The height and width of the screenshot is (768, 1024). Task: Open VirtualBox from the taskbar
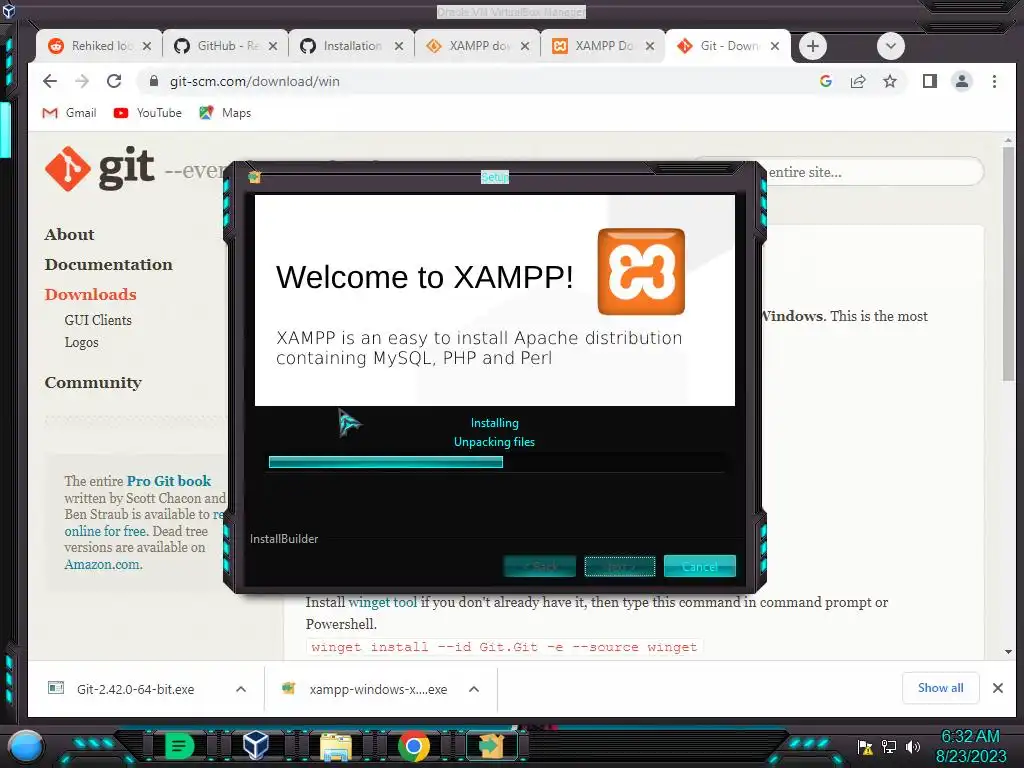[x=255, y=745]
